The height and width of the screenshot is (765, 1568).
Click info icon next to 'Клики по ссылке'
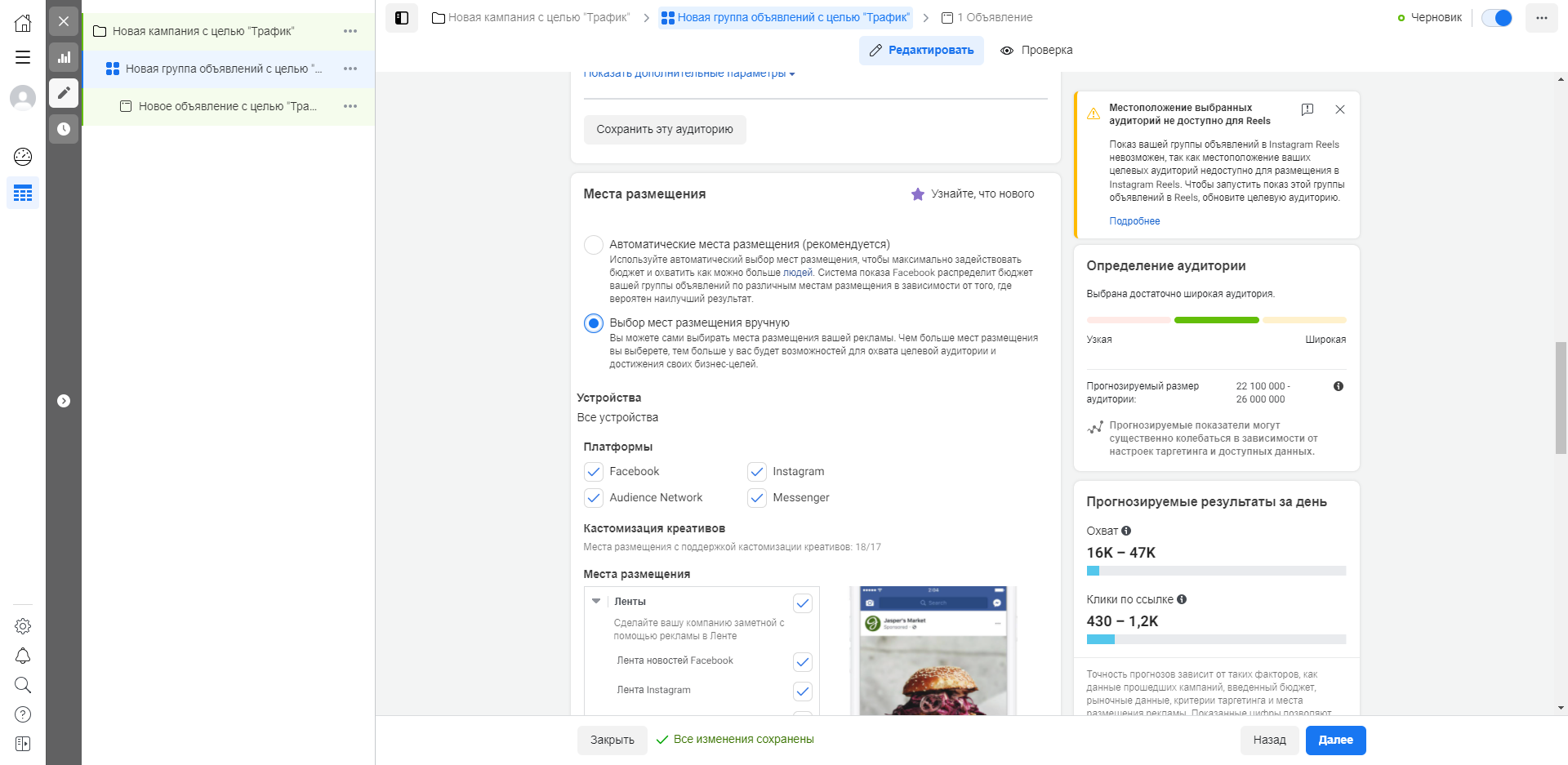click(1182, 599)
